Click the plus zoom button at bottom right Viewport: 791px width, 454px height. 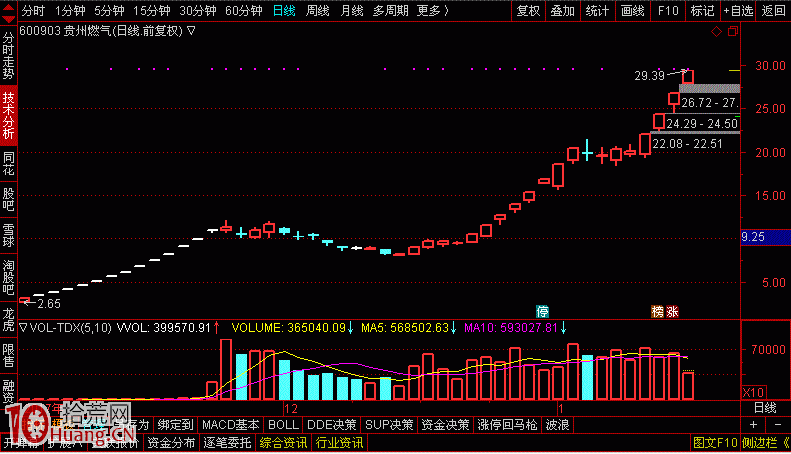(753, 425)
